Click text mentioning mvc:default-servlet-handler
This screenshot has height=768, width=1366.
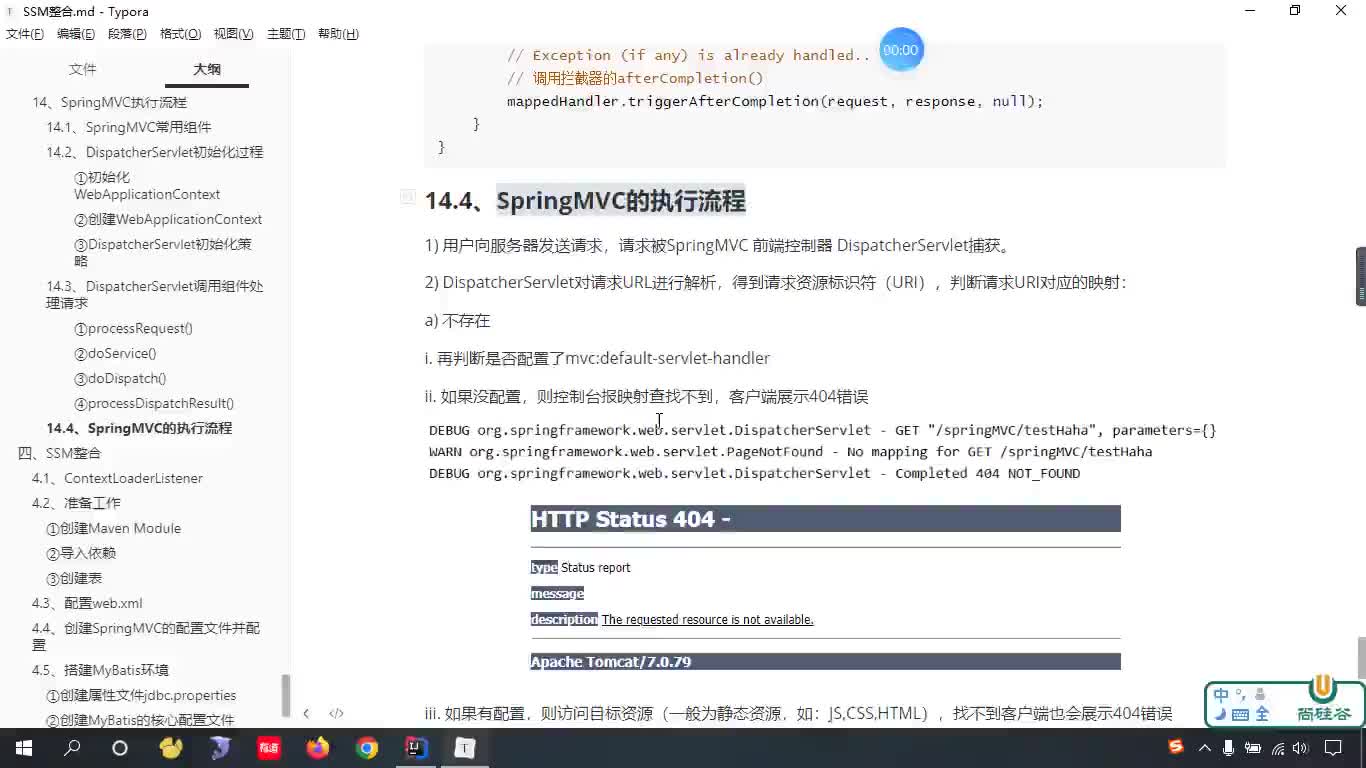pos(597,358)
